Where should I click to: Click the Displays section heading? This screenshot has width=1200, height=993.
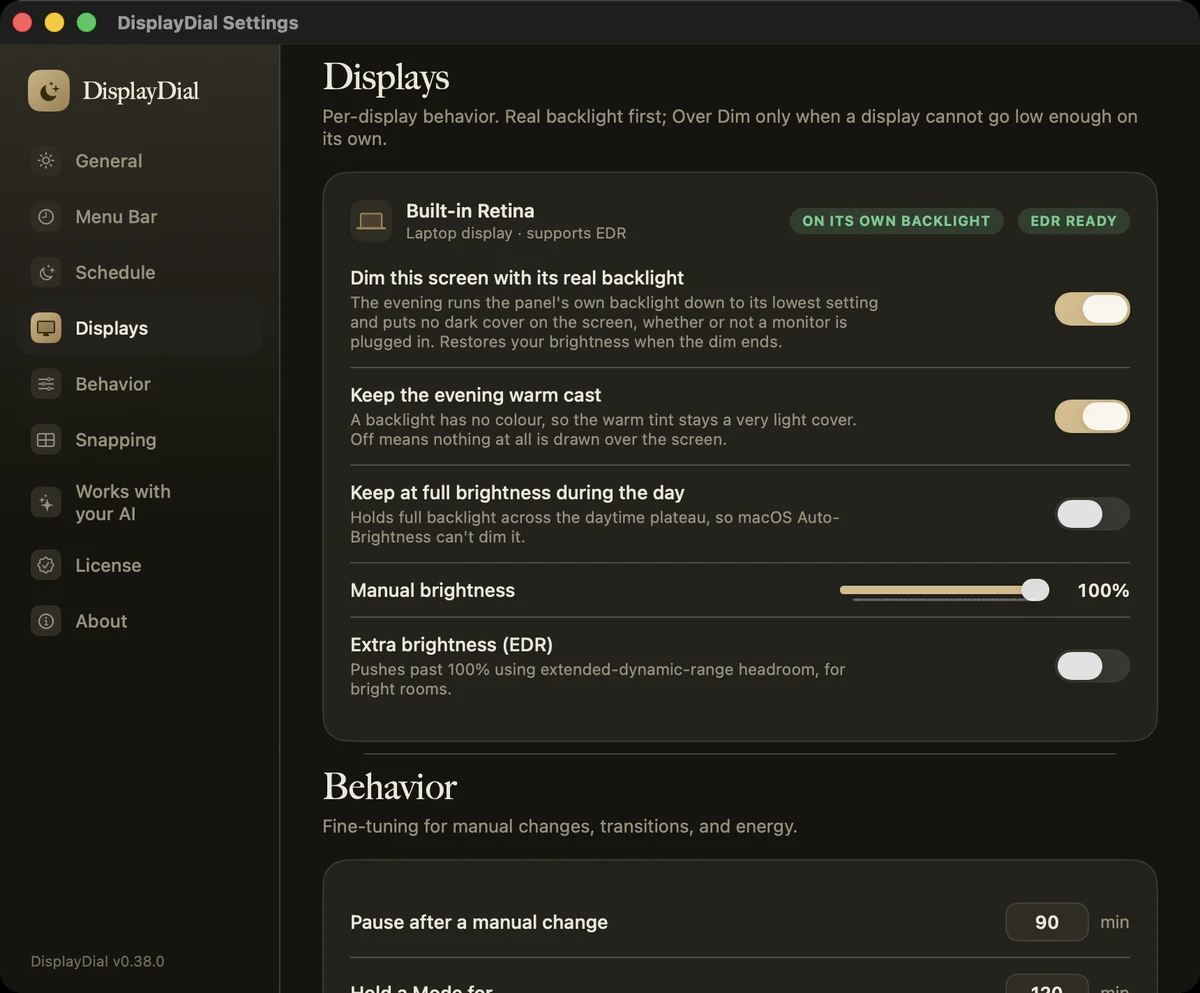386,78
